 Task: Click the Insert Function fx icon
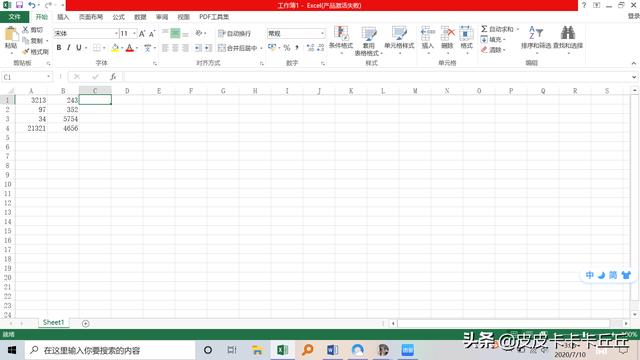click(x=113, y=77)
